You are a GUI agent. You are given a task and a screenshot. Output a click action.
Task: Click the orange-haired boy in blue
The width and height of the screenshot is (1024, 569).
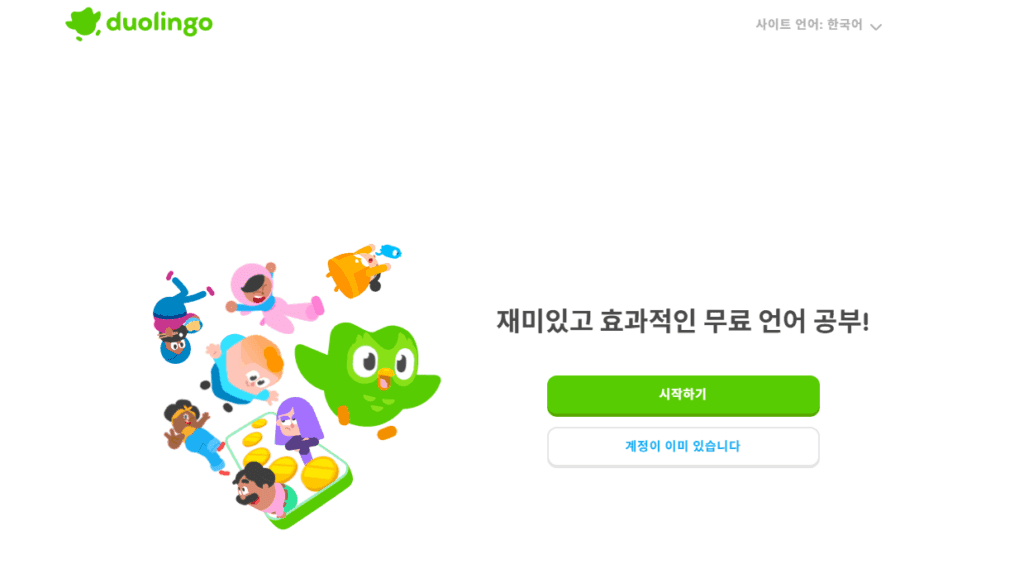244,371
